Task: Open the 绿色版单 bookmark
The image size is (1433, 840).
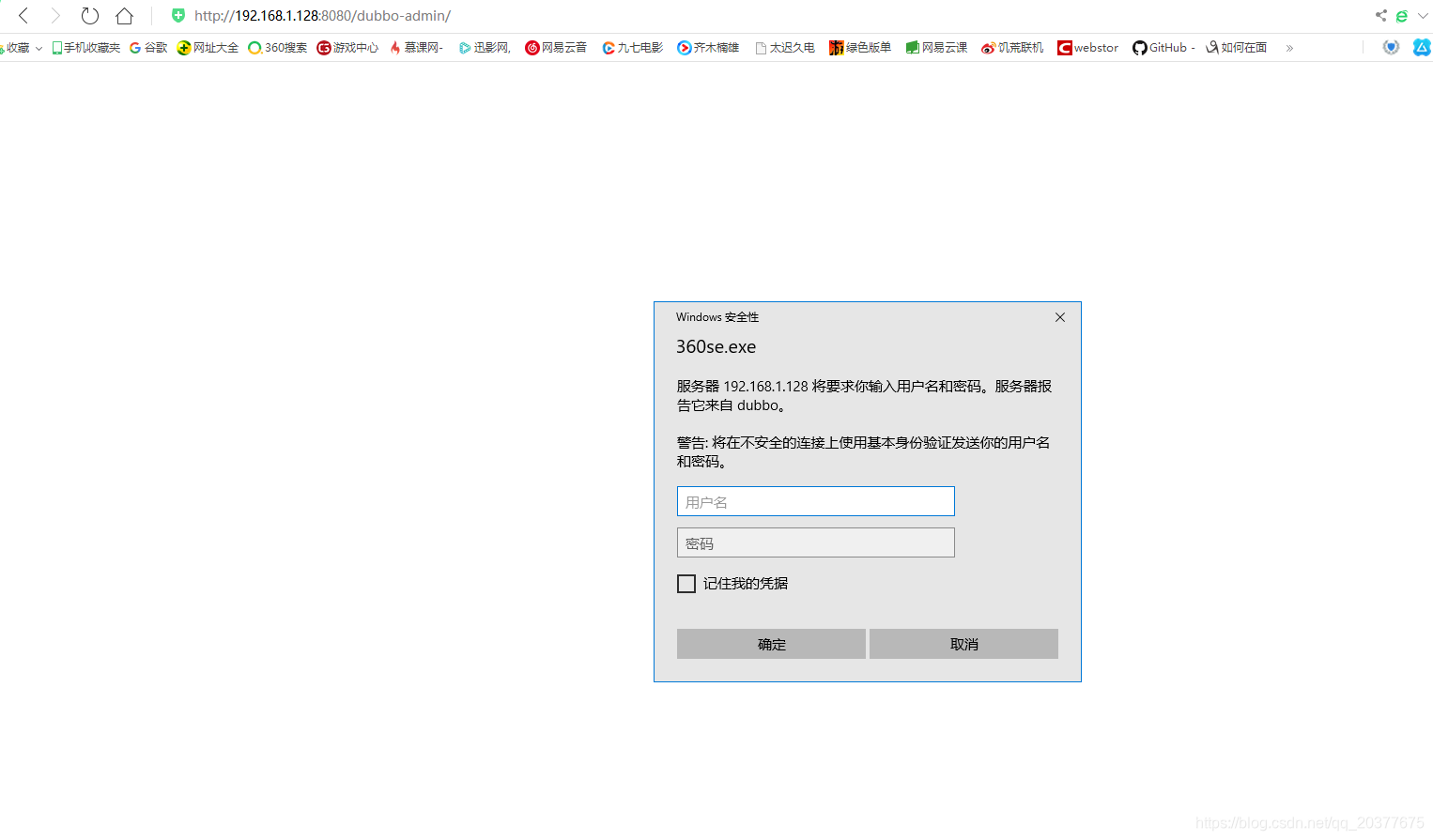Action: coord(860,48)
